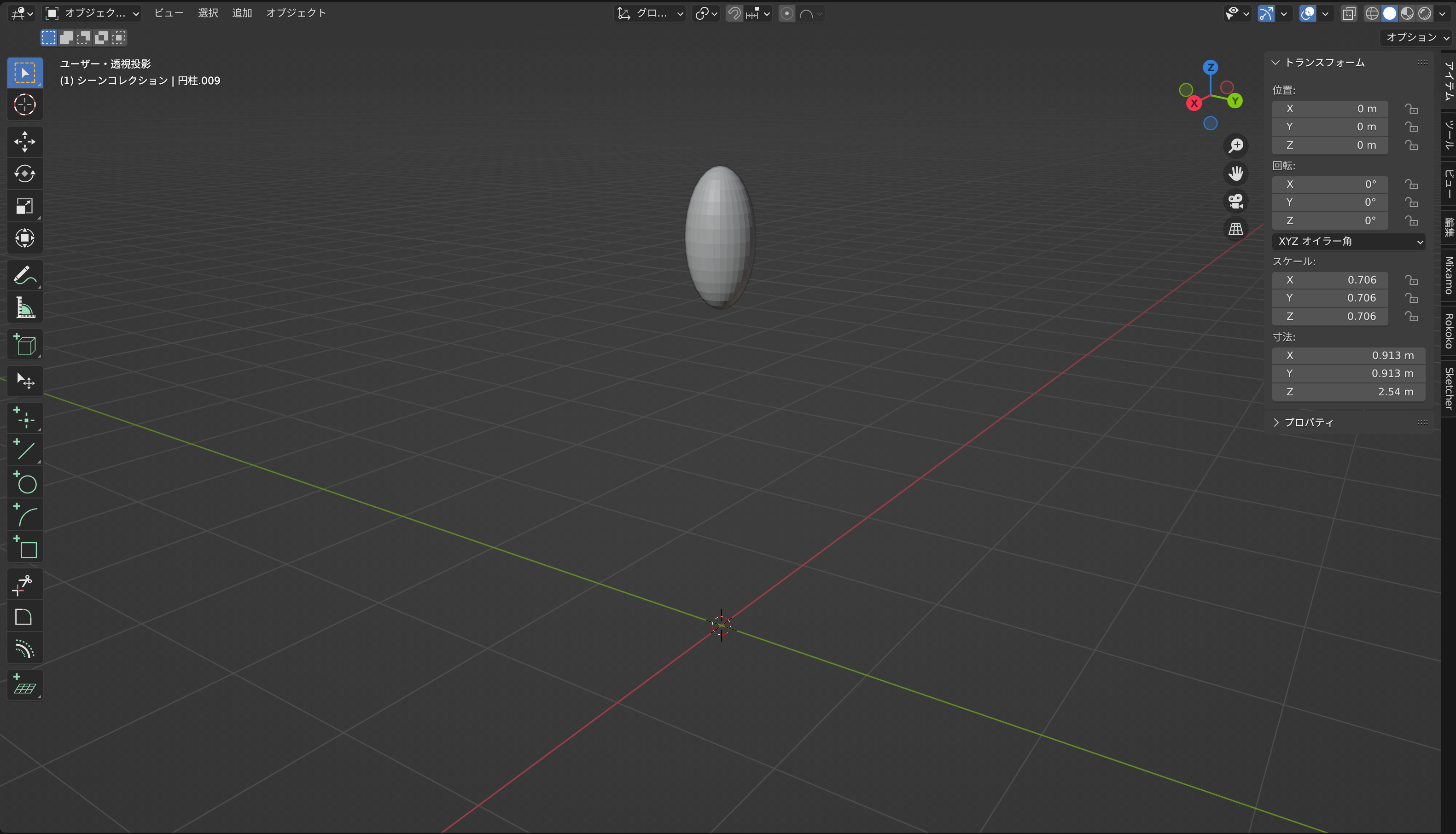Toggle viewport overlays button

click(1308, 13)
